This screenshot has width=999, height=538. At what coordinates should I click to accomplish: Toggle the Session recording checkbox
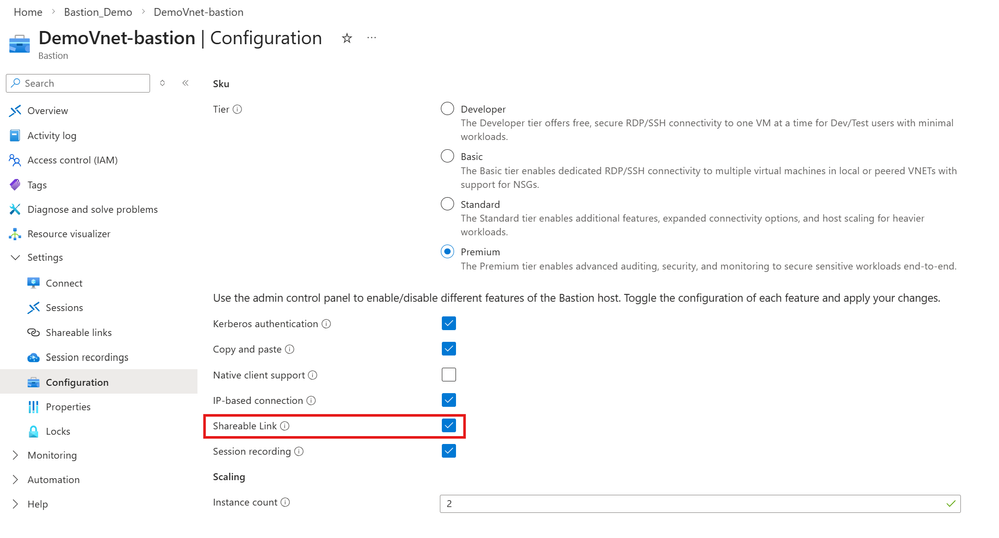point(449,451)
